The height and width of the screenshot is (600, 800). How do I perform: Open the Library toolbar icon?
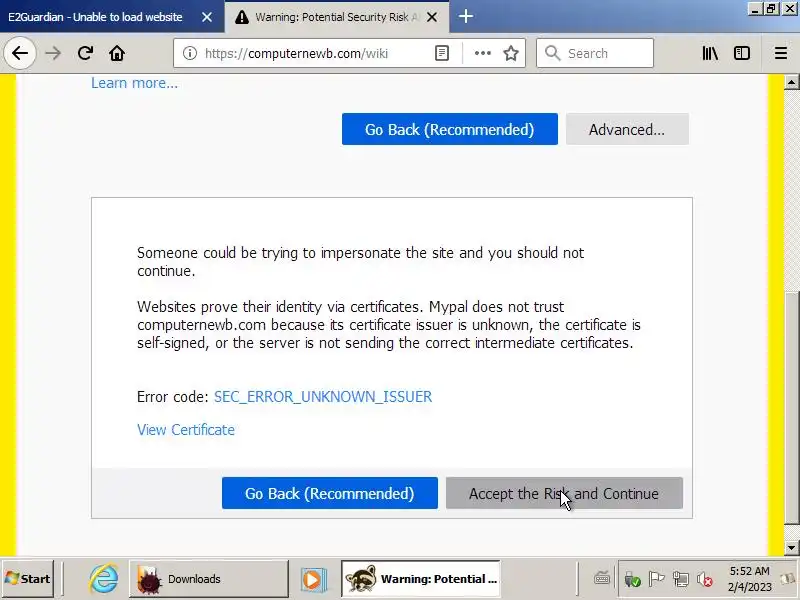(710, 53)
